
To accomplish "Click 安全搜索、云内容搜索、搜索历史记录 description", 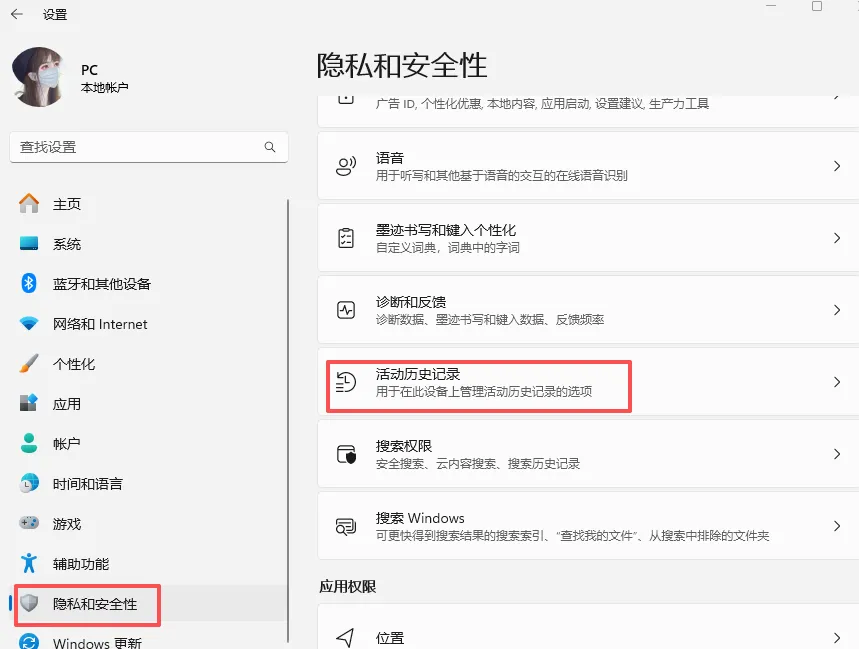I will 478,464.
